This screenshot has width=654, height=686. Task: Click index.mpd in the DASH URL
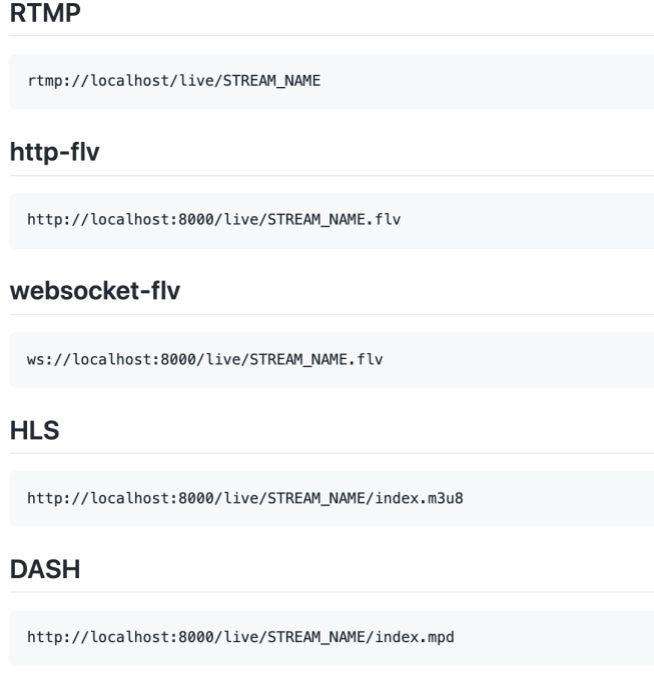click(x=415, y=637)
